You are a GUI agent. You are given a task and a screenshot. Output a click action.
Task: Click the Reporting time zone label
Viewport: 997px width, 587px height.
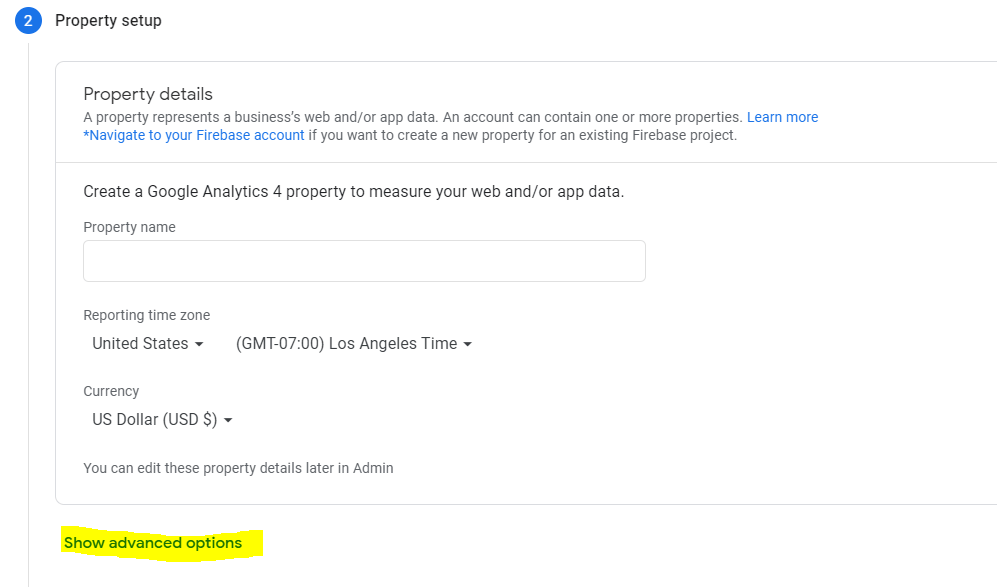[146, 315]
